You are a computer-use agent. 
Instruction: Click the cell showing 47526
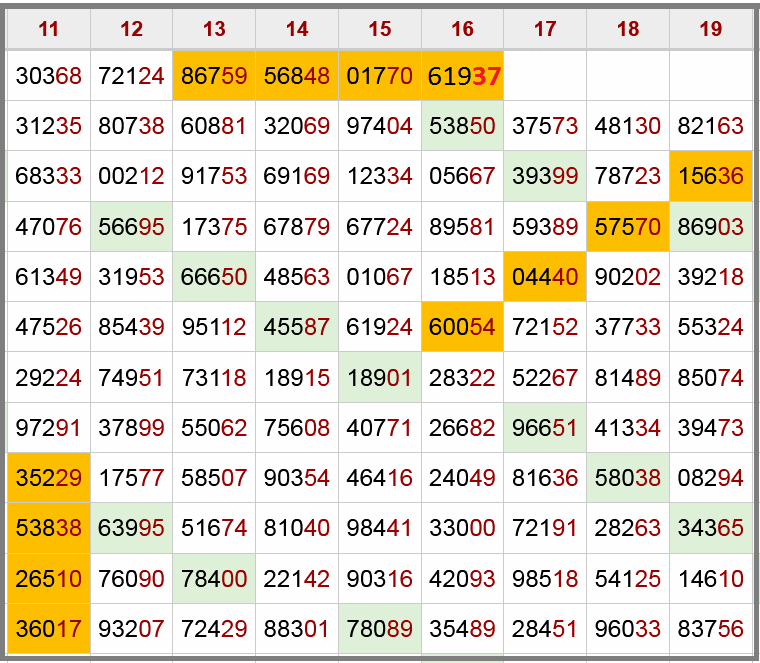pyautogui.click(x=48, y=327)
